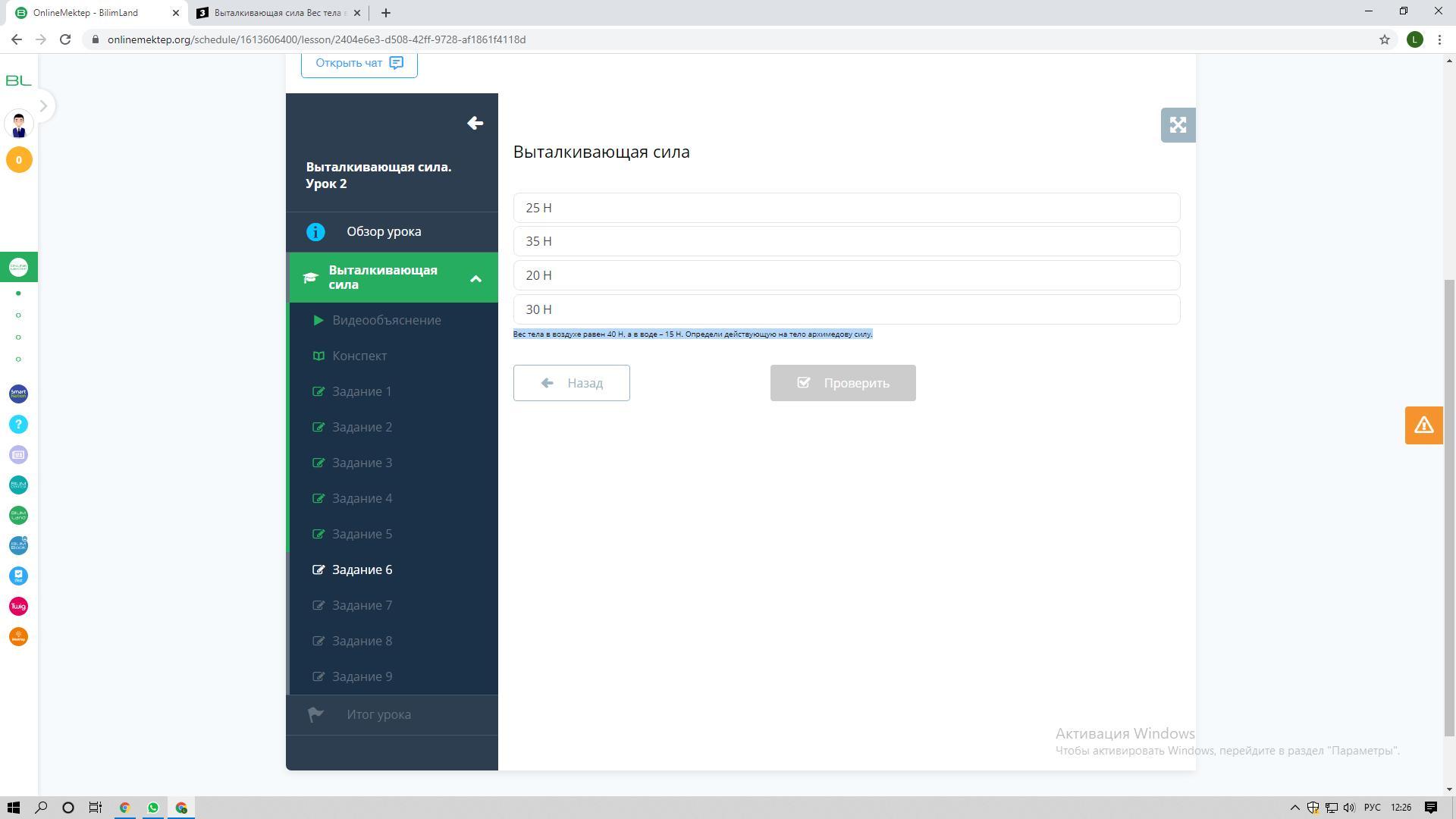Click the orange points badge showing 0

pos(19,160)
